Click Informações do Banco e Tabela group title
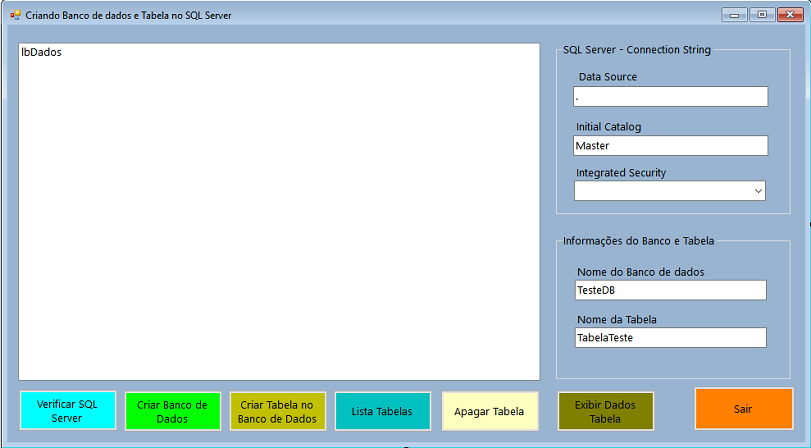The width and height of the screenshot is (811, 448). pos(638,241)
